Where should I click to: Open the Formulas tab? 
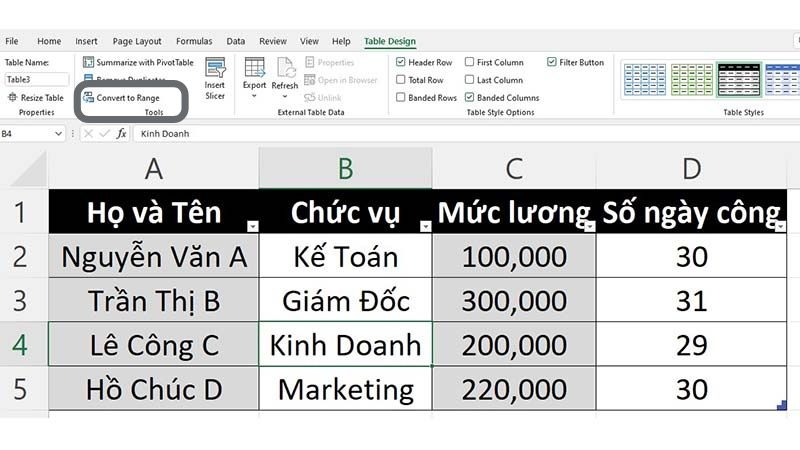coord(194,41)
